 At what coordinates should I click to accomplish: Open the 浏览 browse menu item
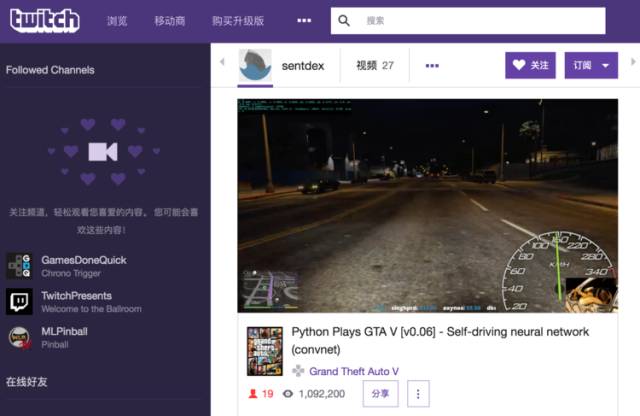tap(117, 21)
